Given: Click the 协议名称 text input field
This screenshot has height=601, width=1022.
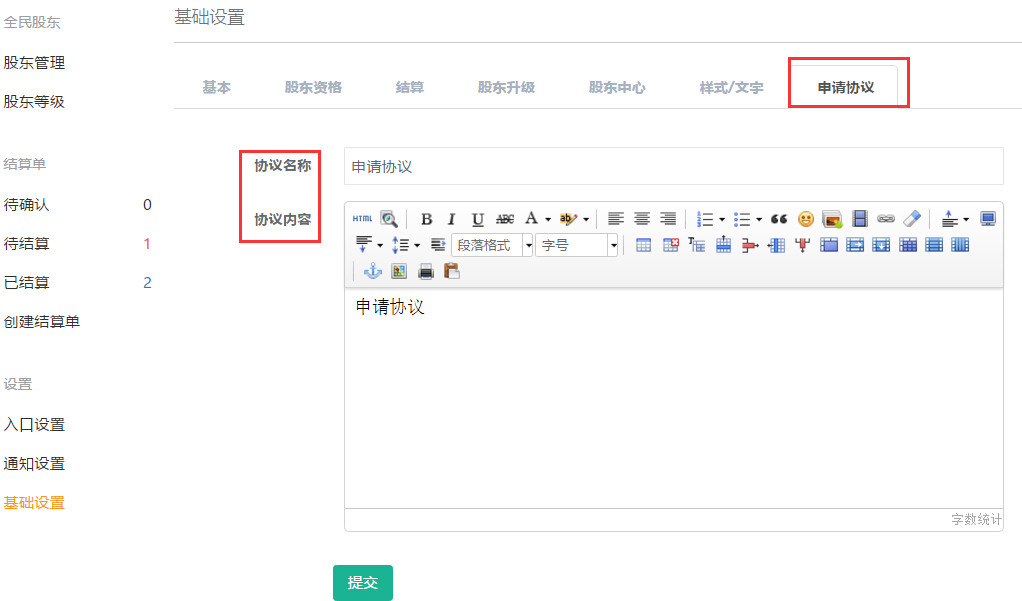Looking at the screenshot, I should pos(673,167).
